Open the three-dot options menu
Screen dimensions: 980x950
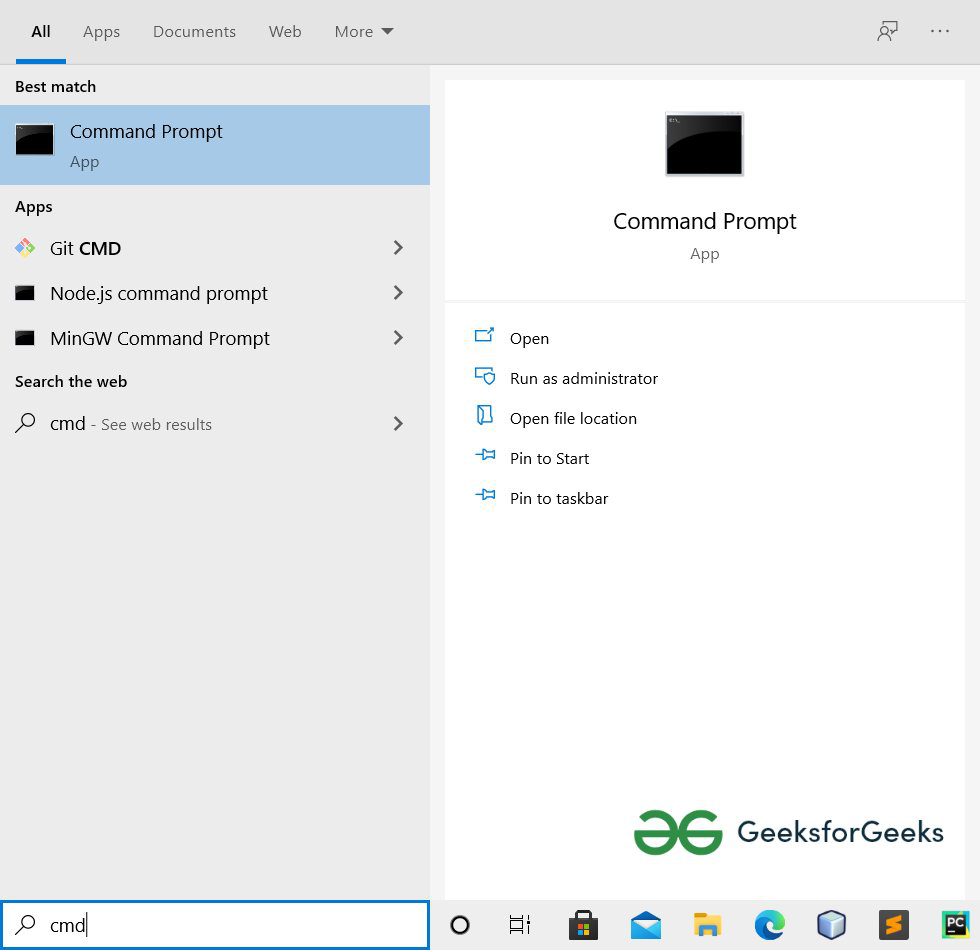(x=940, y=31)
